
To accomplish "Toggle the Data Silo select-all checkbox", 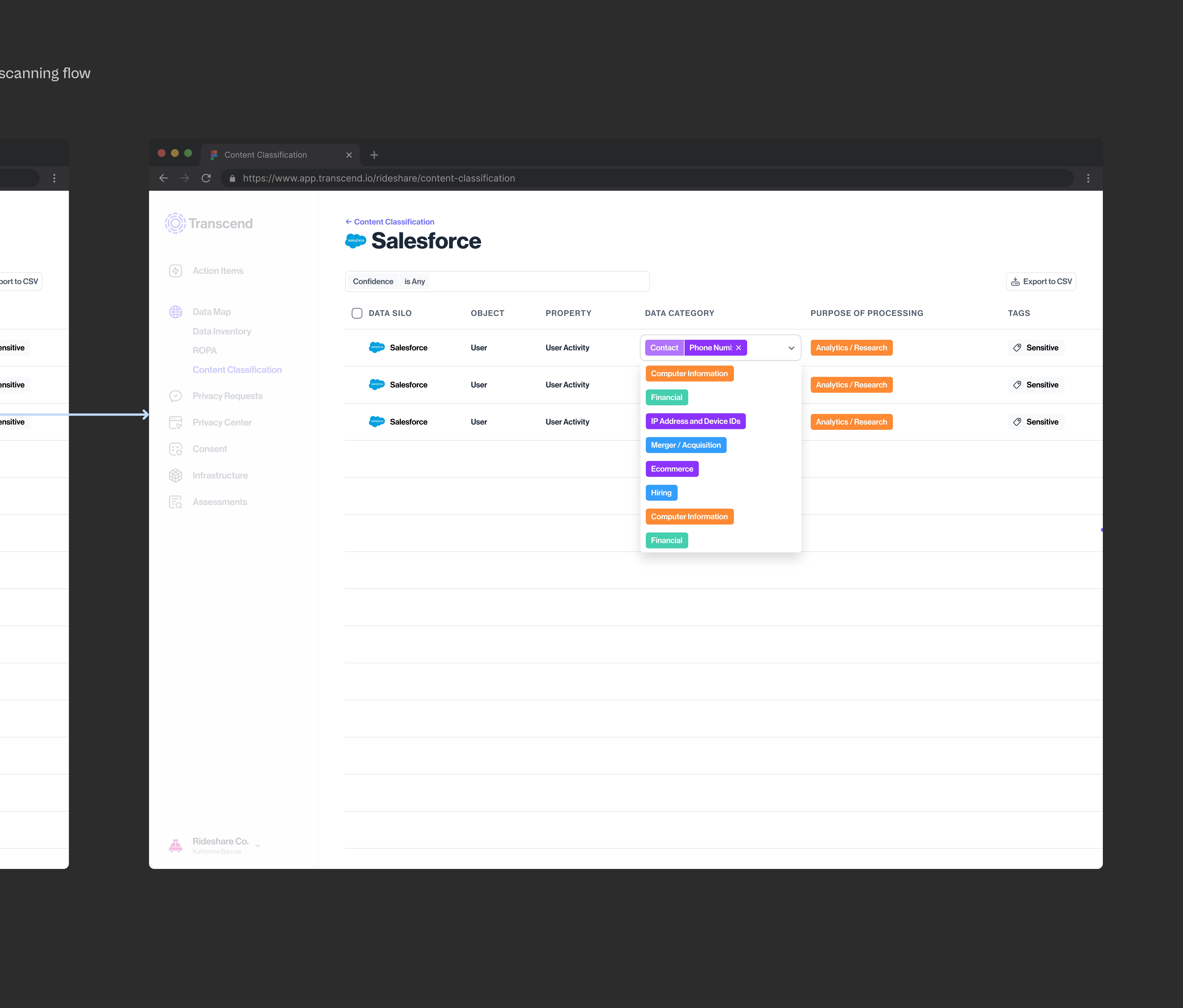I will [357, 313].
